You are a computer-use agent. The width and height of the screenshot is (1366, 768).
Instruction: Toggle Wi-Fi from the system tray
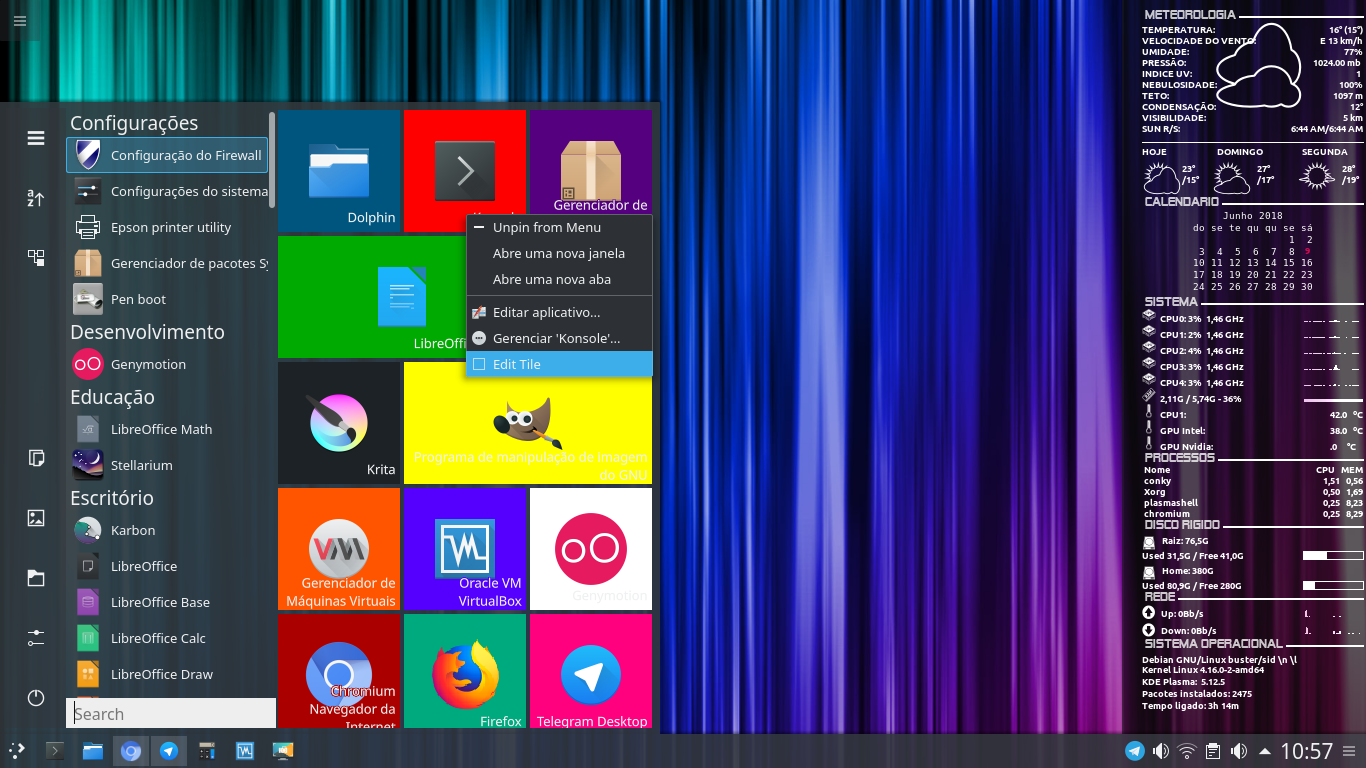(x=1187, y=750)
